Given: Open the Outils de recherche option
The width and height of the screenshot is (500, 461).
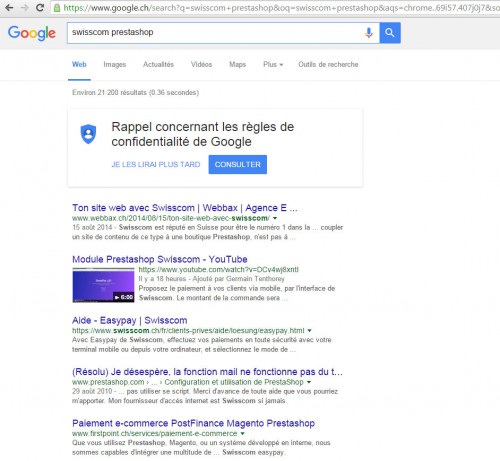Looking at the screenshot, I should pyautogui.click(x=328, y=64).
